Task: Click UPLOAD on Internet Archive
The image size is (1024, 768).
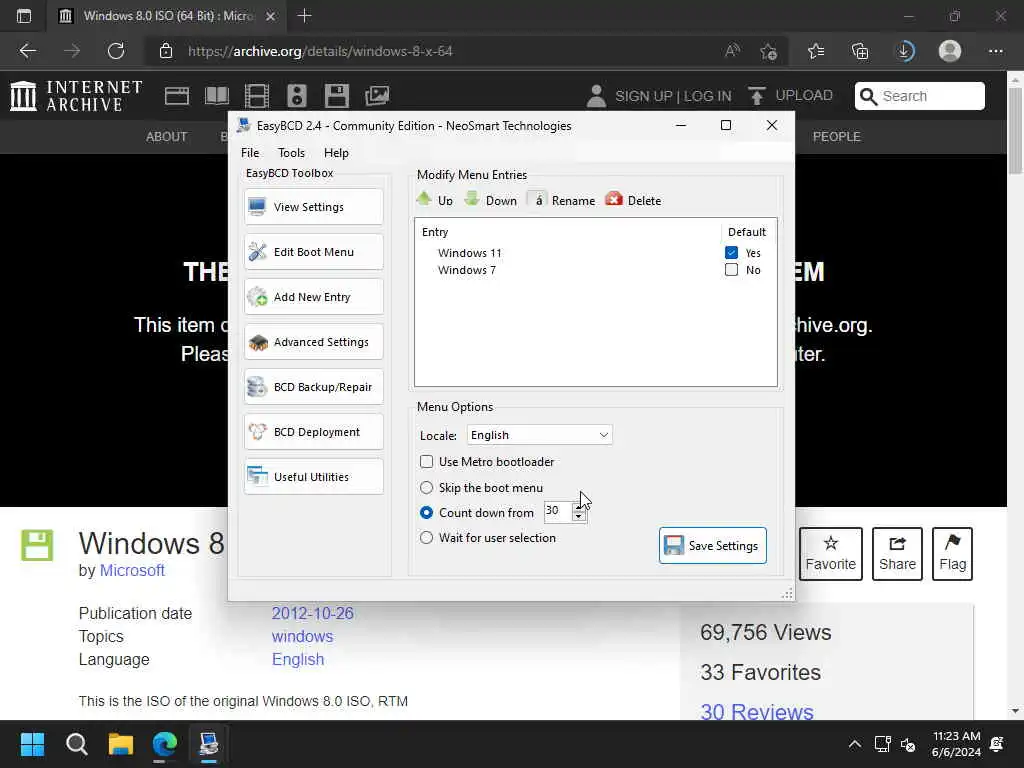Action: click(790, 95)
